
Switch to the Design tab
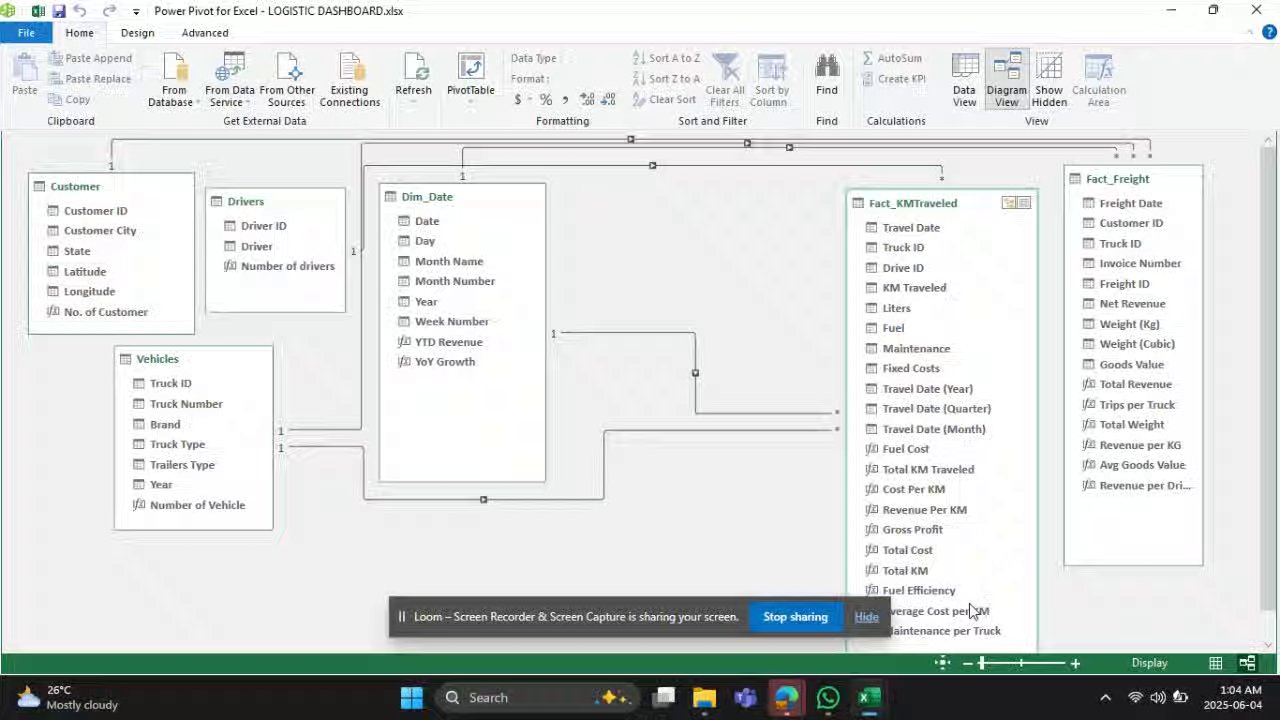click(137, 33)
